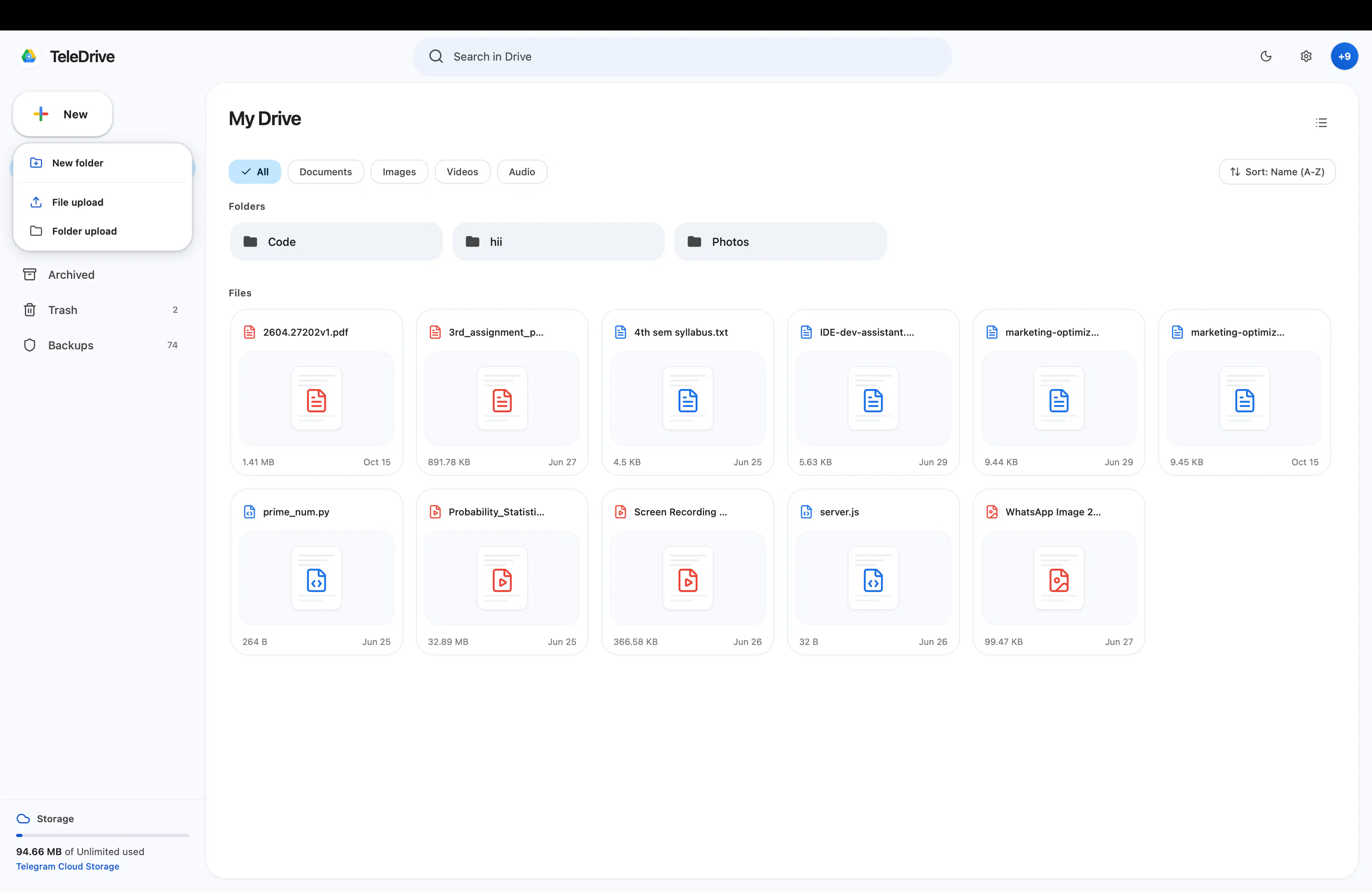Image resolution: width=1372 pixels, height=892 pixels.
Task: Open the IDE-dev-assistant file thumbnail
Action: pyautogui.click(x=873, y=398)
